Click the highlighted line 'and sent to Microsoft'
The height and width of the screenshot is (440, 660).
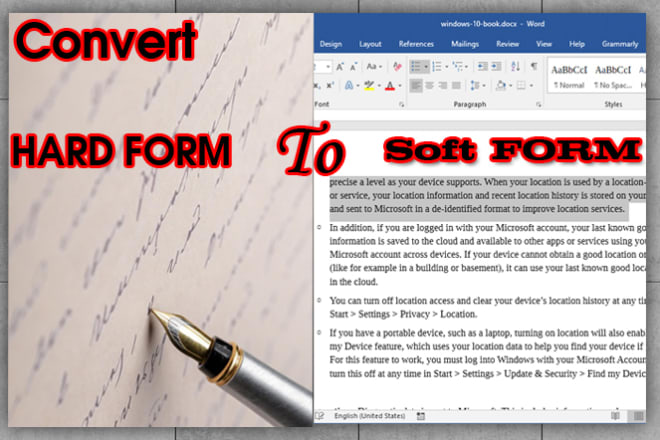pos(477,209)
